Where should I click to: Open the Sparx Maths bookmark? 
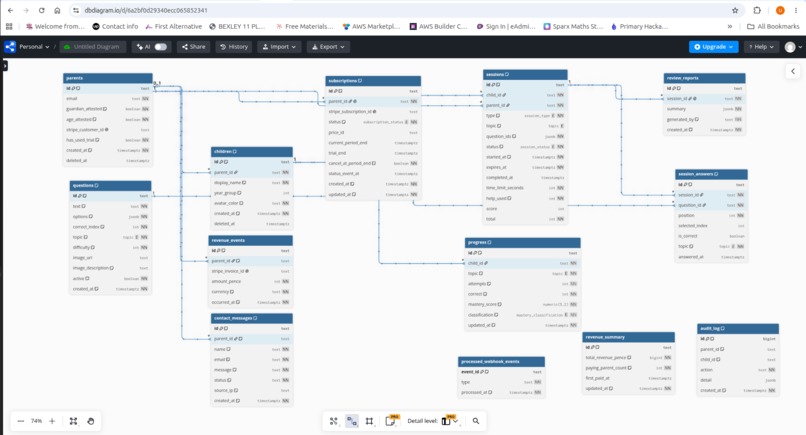573,26
